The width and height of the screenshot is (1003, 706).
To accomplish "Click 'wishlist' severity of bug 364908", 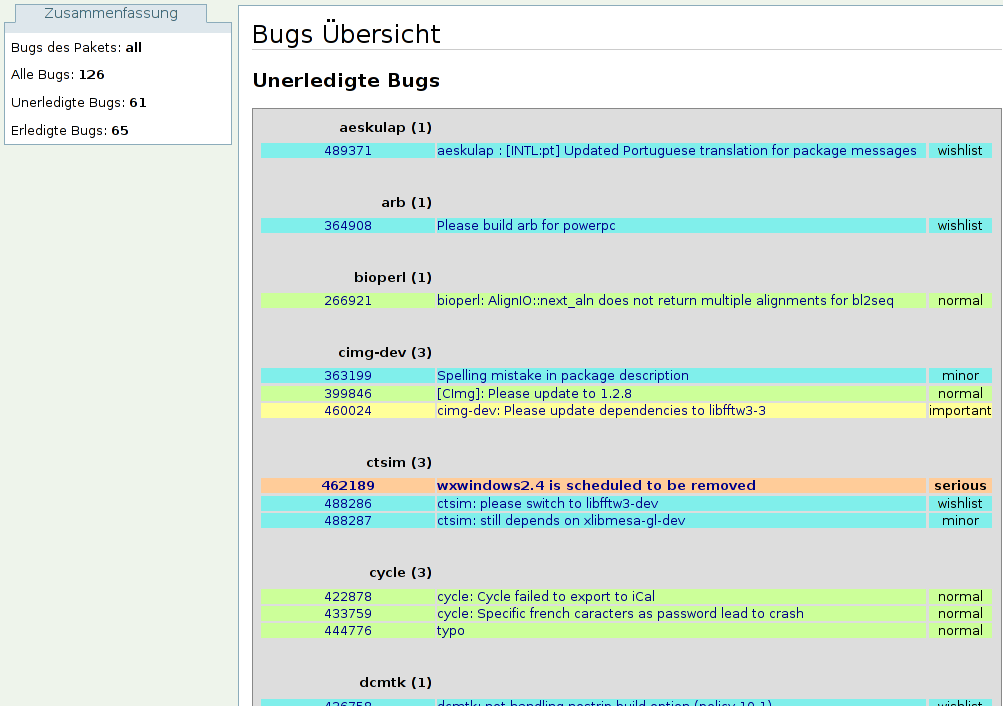I will [960, 226].
